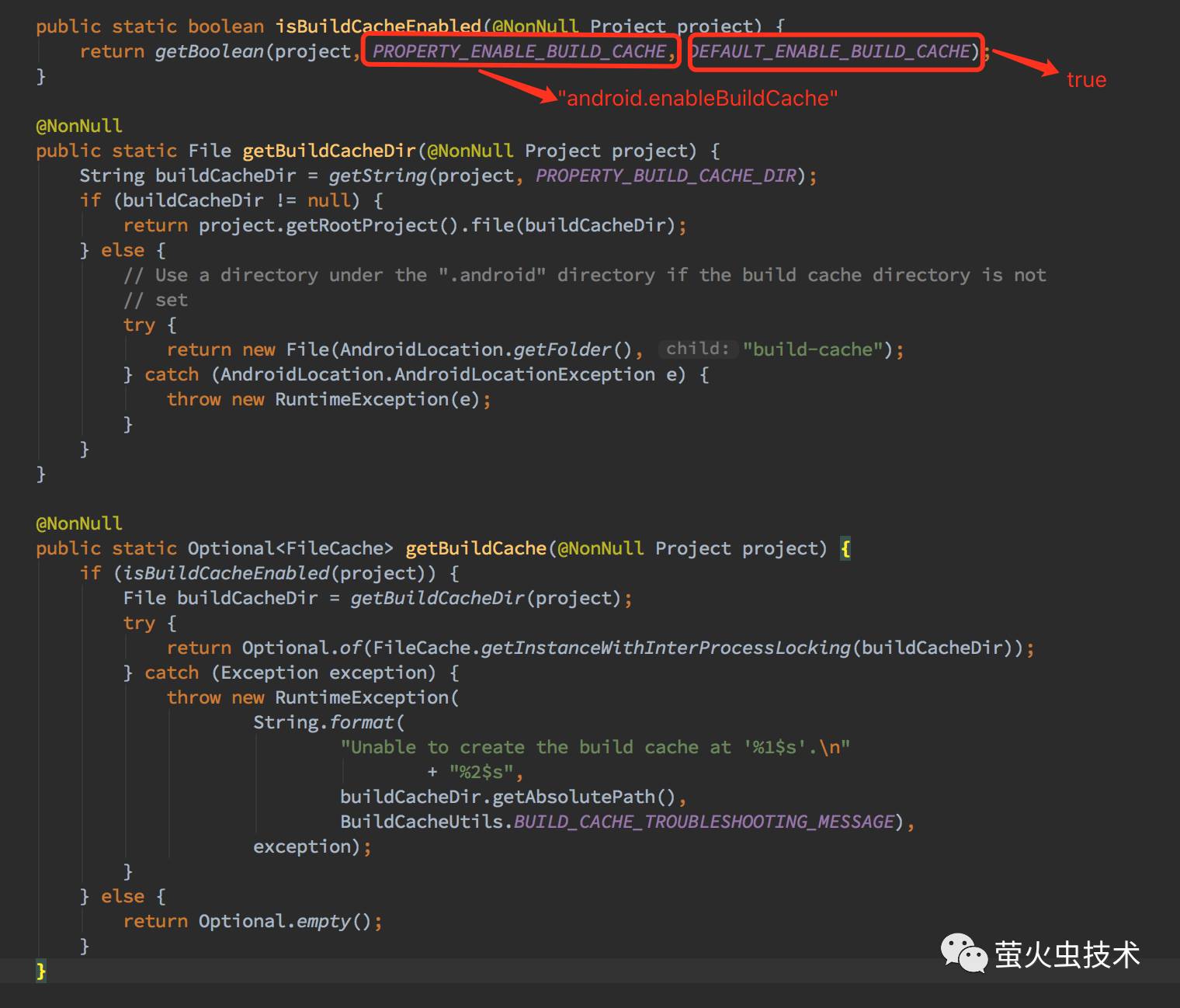Image resolution: width=1180 pixels, height=1008 pixels.
Task: Click the getString method call
Action: 377,176
